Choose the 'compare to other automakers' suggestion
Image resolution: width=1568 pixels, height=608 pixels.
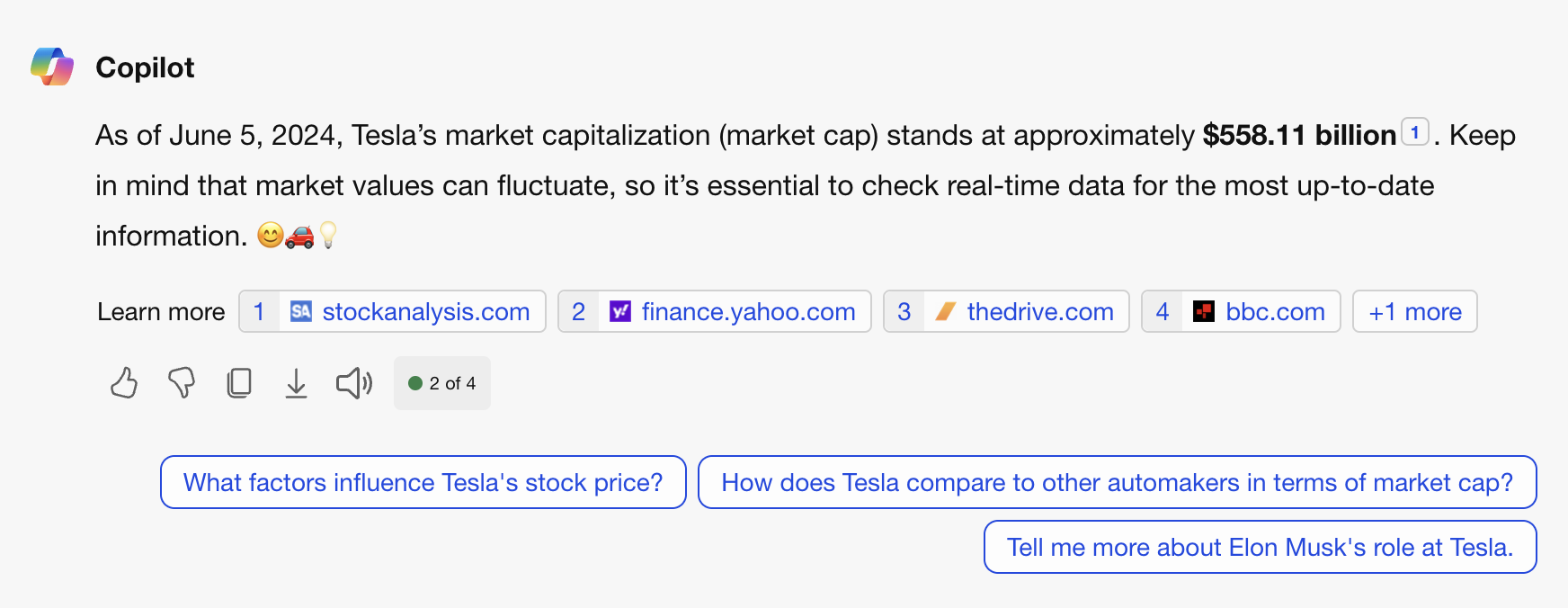click(1117, 482)
